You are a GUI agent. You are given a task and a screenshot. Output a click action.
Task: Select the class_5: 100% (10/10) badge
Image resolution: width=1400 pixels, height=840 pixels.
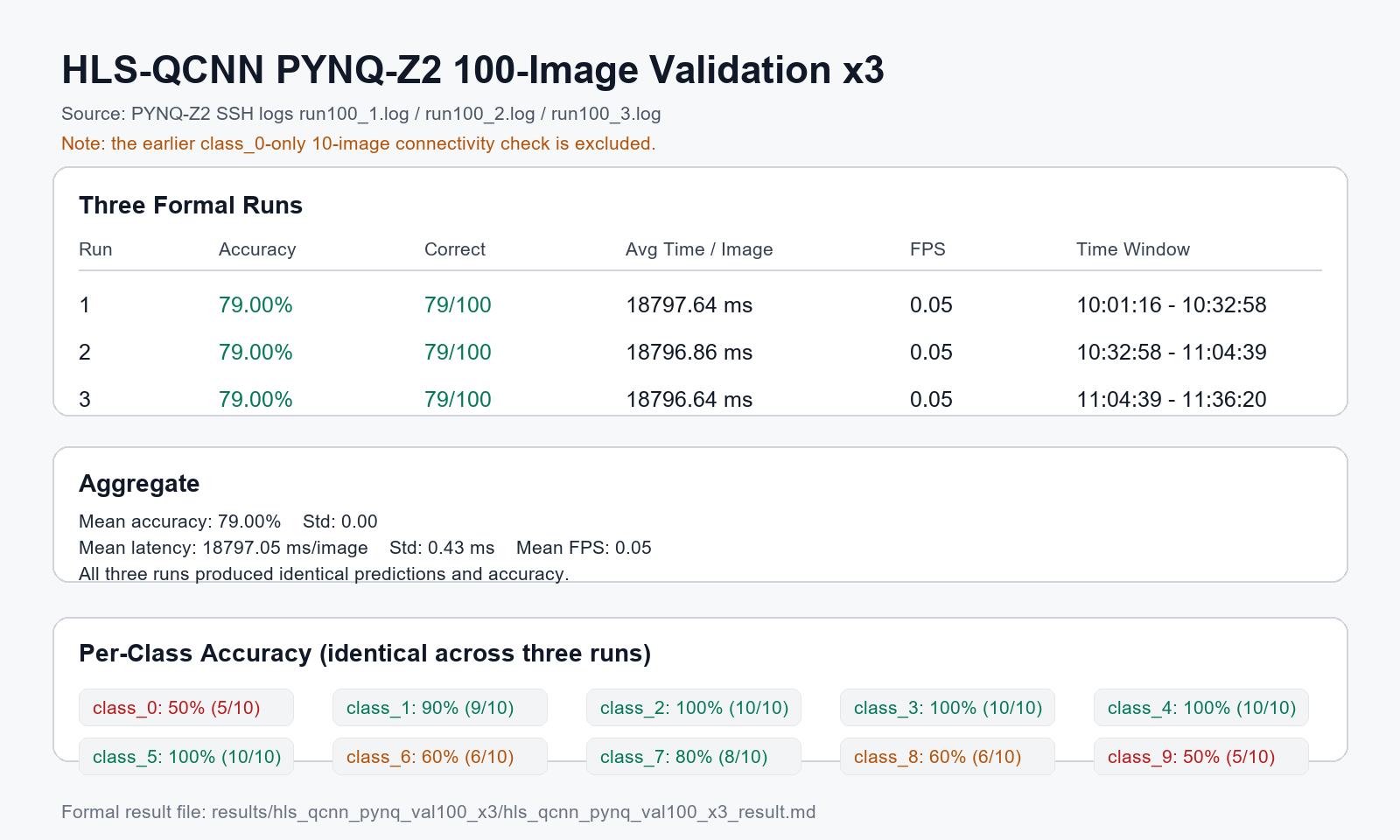pyautogui.click(x=186, y=757)
